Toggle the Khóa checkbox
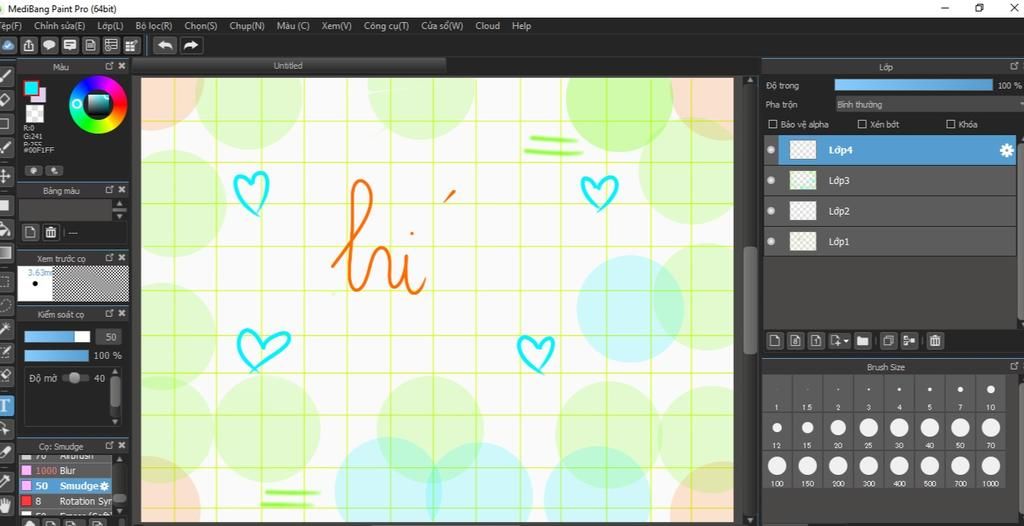Image resolution: width=1024 pixels, height=526 pixels. tap(951, 124)
